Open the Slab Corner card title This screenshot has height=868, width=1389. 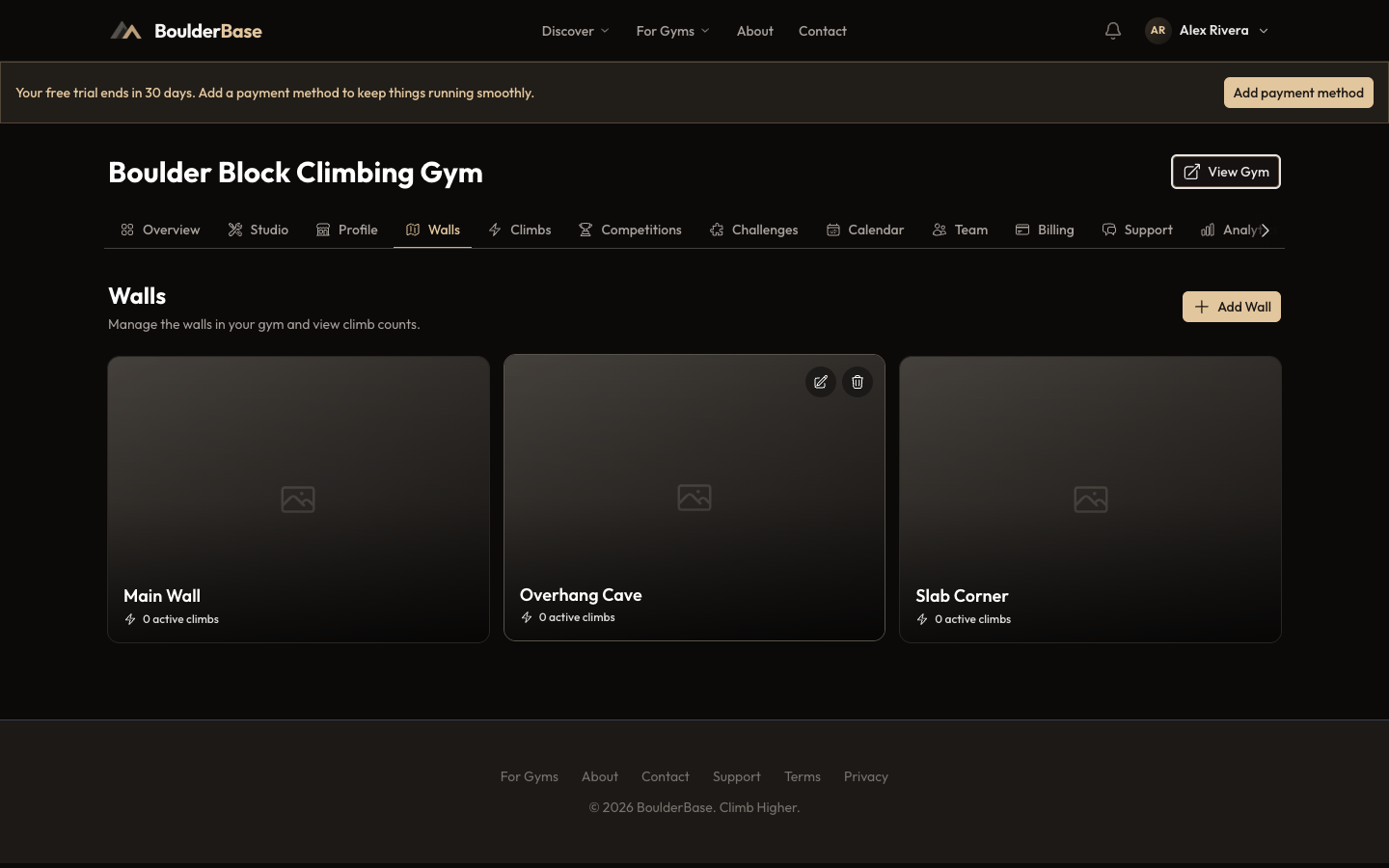[x=962, y=596]
